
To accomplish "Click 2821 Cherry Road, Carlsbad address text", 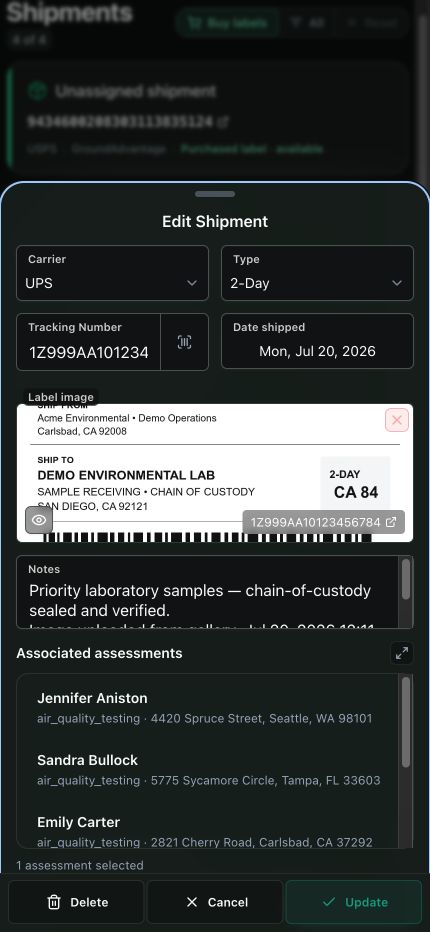I will tap(262, 842).
